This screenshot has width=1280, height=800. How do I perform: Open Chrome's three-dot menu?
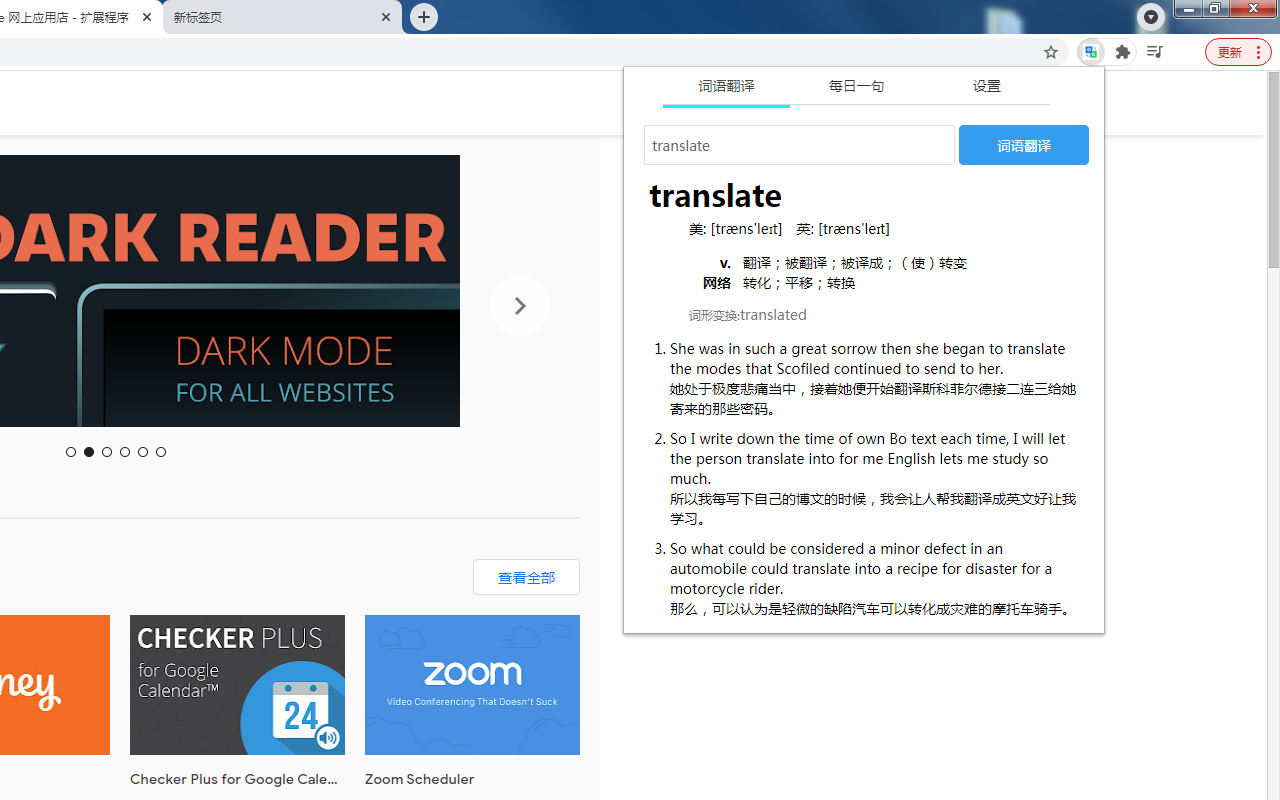(x=1258, y=52)
